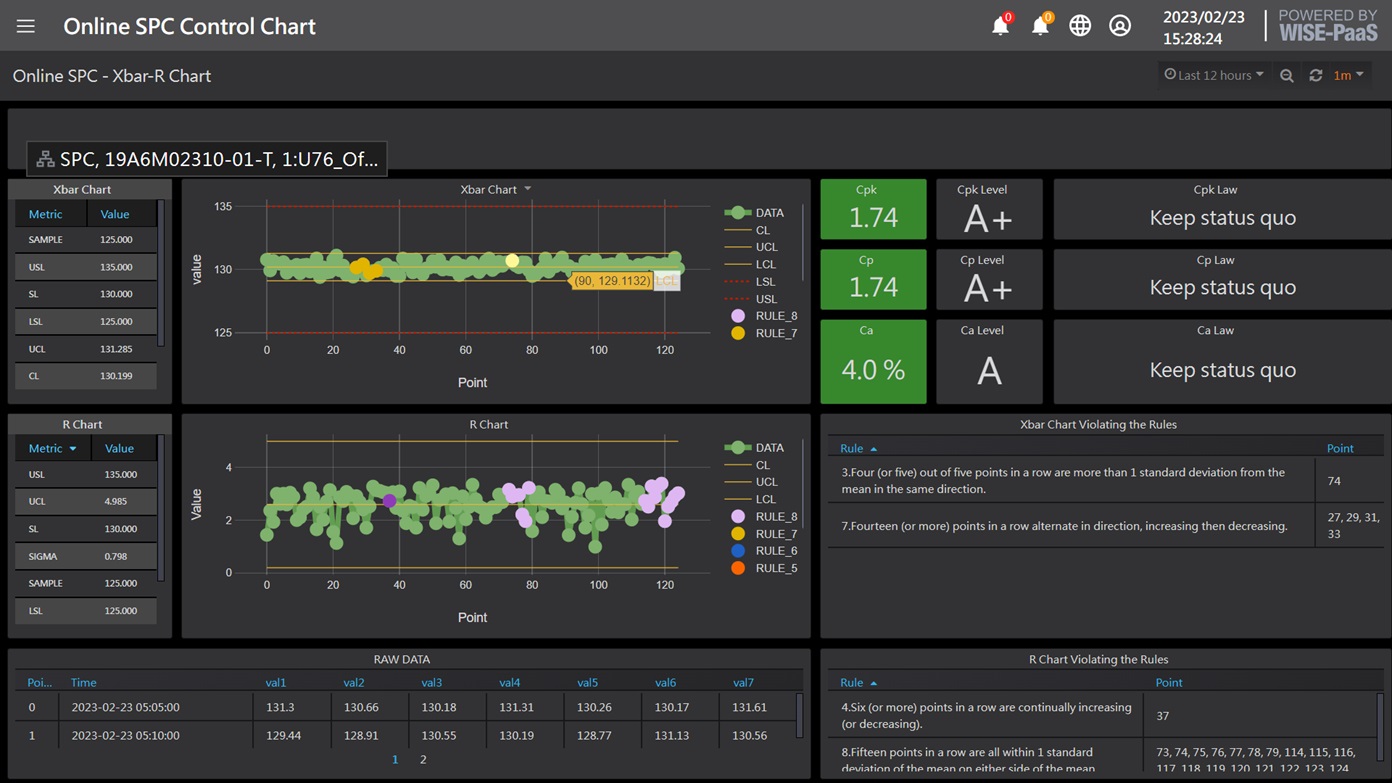Click the Xbar Chart metric table scrollbar
The image size is (1392, 783).
pyautogui.click(x=161, y=272)
